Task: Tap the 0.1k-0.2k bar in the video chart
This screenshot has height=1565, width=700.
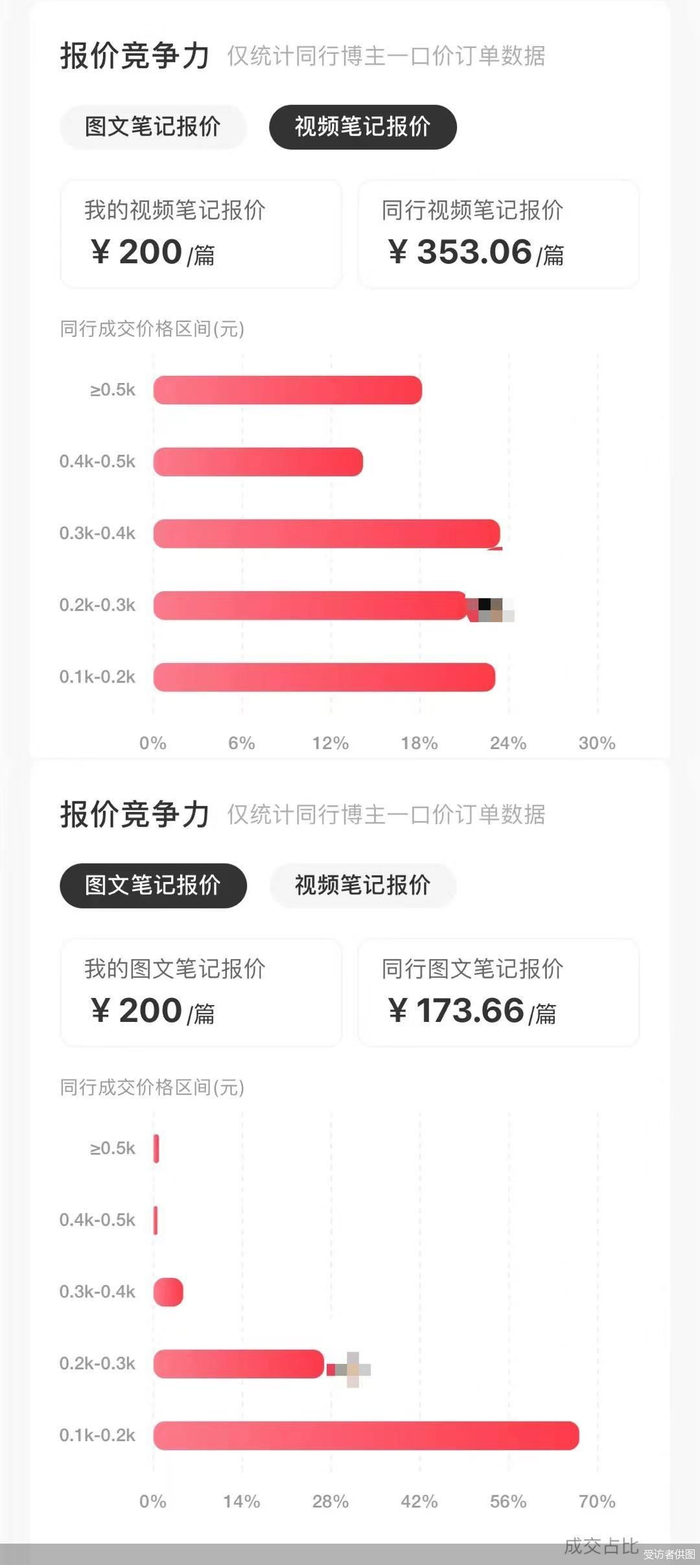Action: (x=324, y=677)
